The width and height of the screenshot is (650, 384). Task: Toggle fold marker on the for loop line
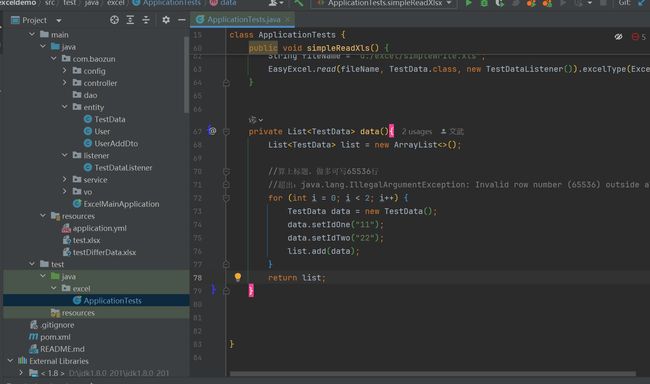226,198
